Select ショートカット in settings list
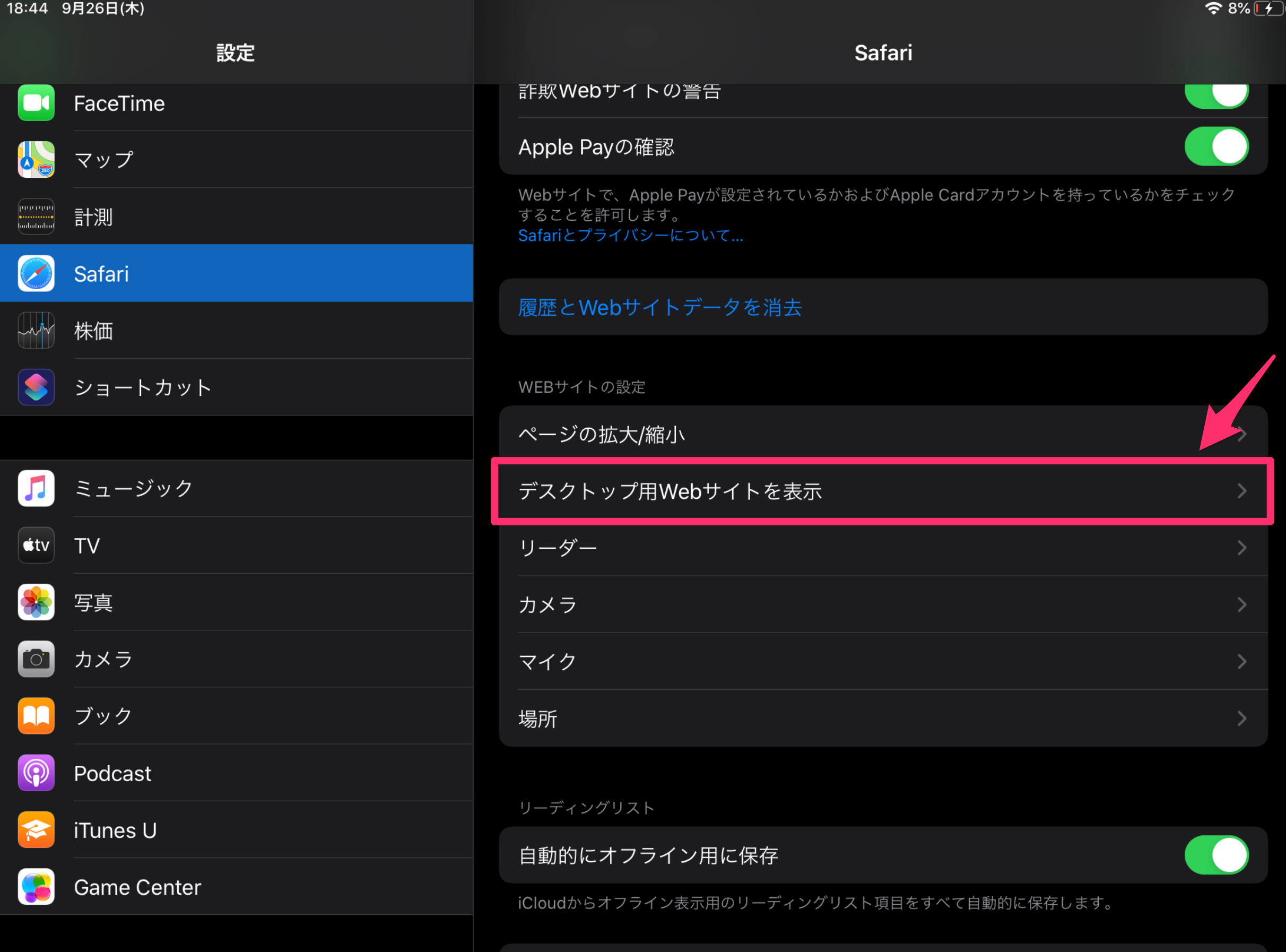The height and width of the screenshot is (952, 1286). (236, 387)
